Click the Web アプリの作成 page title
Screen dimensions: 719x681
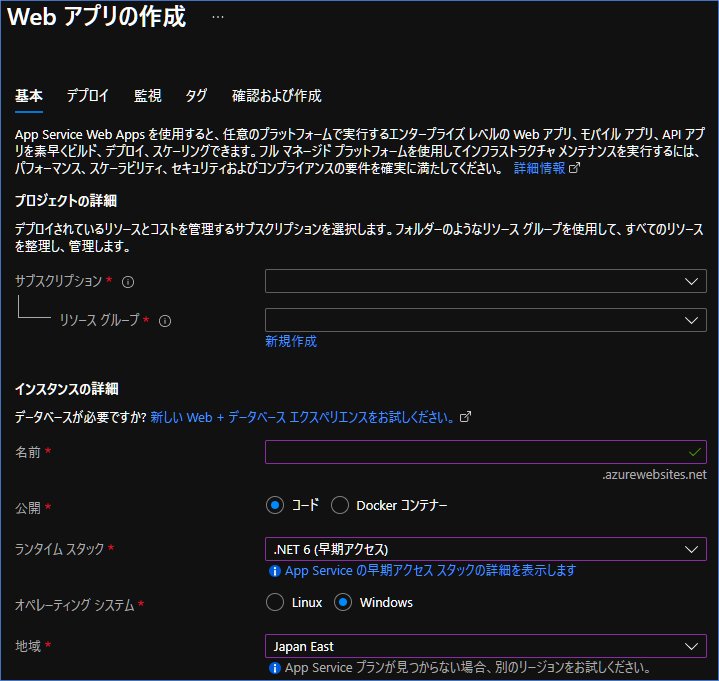point(97,17)
